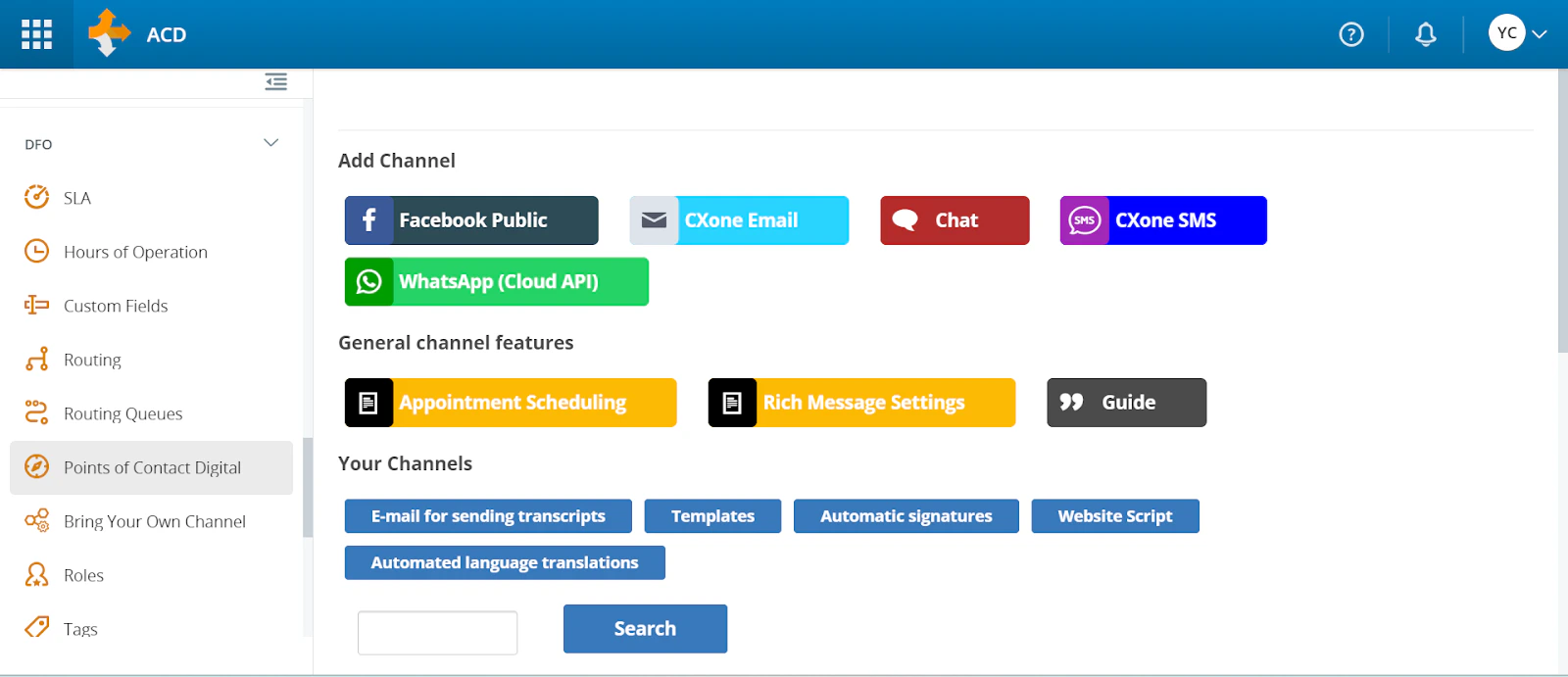Focus the channel search input field
Screen dimensions: 1568x677
437,633
